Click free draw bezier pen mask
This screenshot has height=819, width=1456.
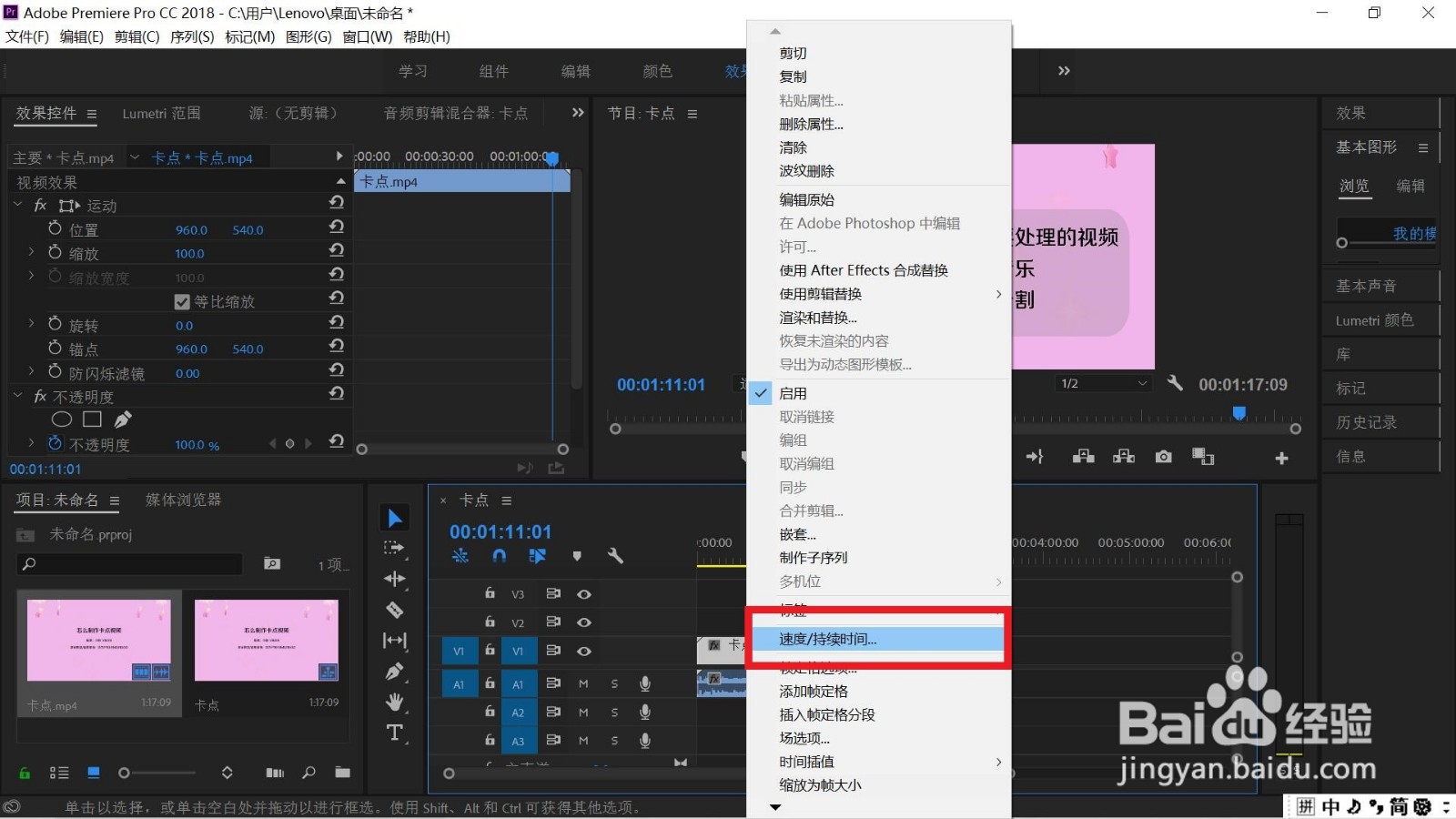click(123, 420)
